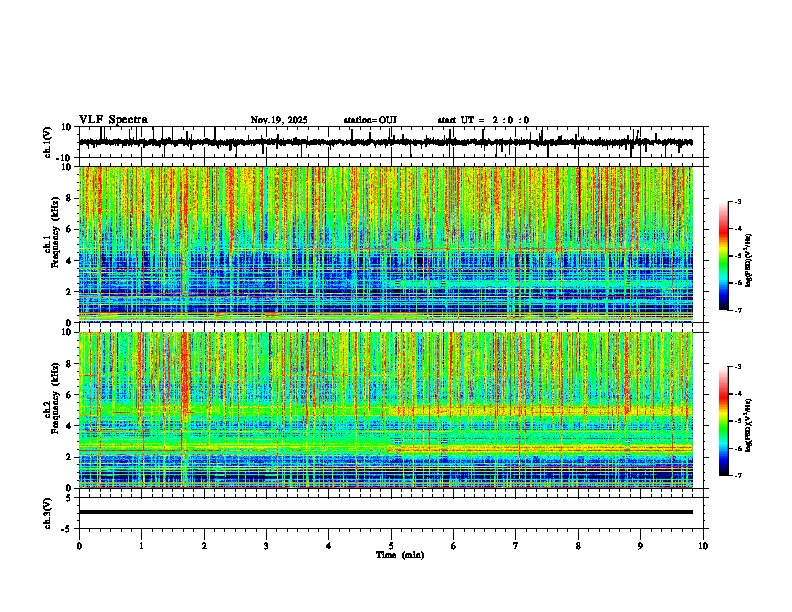The width and height of the screenshot is (792, 612).
Task: Click tick label "8" on the Time axis
Action: [x=578, y=546]
